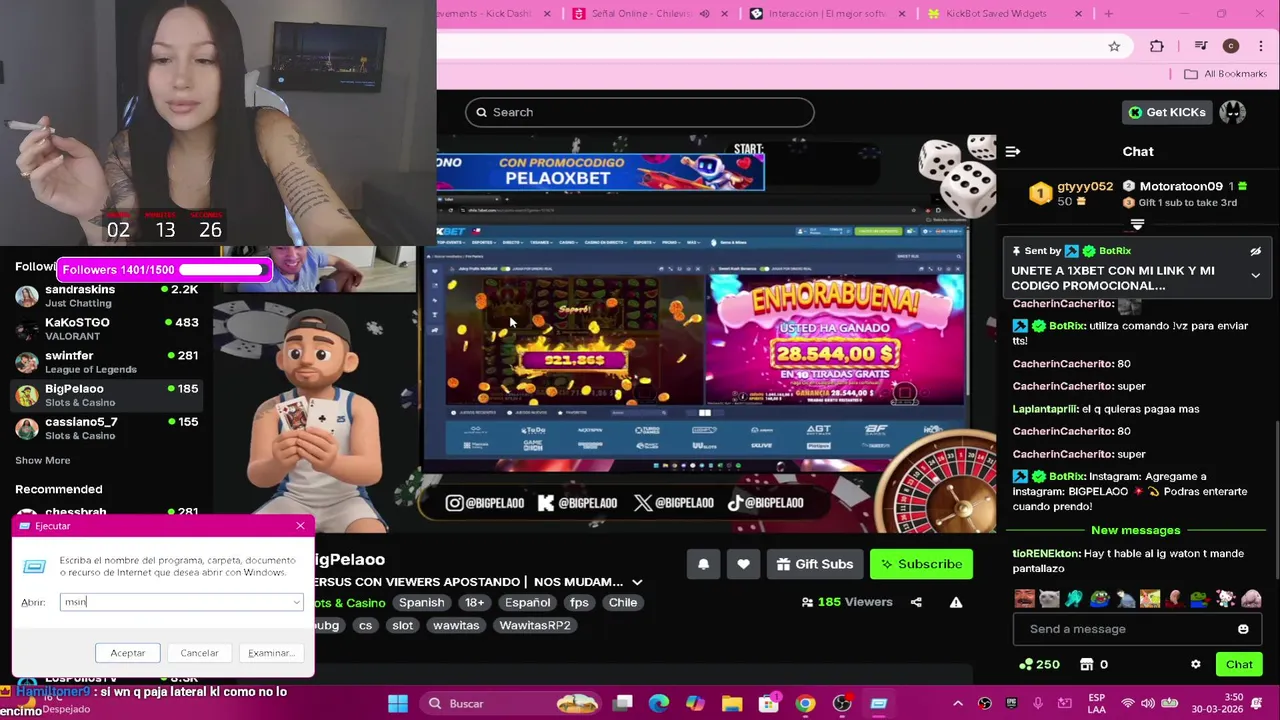Open swintfer channel in sidebar
Screen dimensions: 1280x720
click(107, 361)
